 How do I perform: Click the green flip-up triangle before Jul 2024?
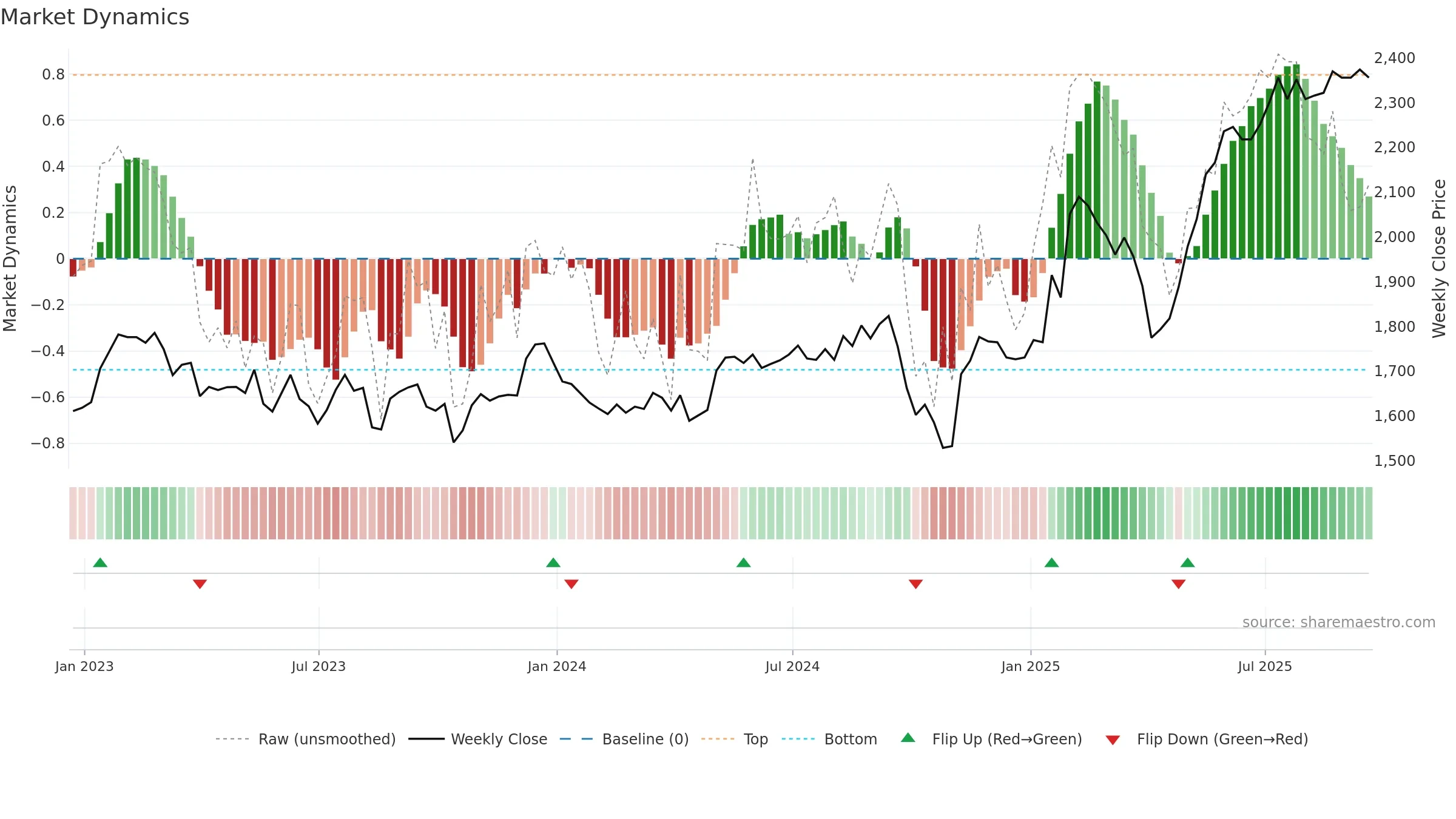(x=744, y=562)
